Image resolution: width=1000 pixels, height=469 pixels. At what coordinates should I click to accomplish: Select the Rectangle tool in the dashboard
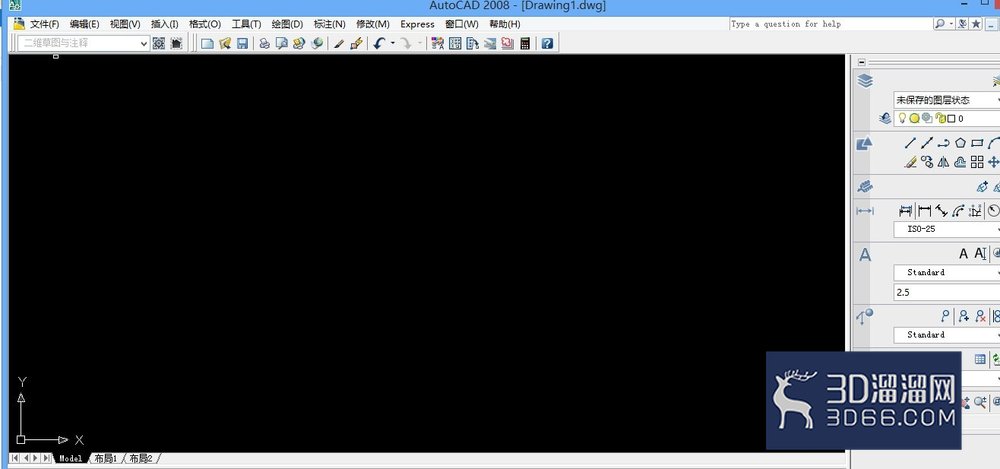pyautogui.click(x=977, y=144)
